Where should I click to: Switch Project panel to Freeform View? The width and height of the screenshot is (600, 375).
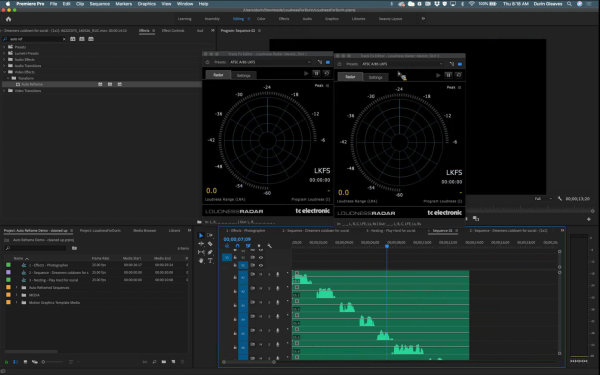(x=34, y=362)
